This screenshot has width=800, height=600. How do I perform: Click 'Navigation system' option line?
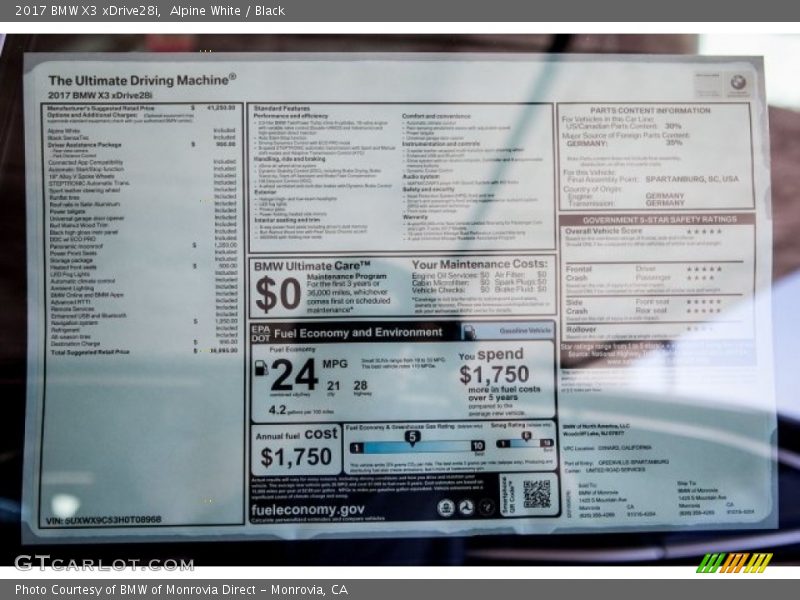144,322
